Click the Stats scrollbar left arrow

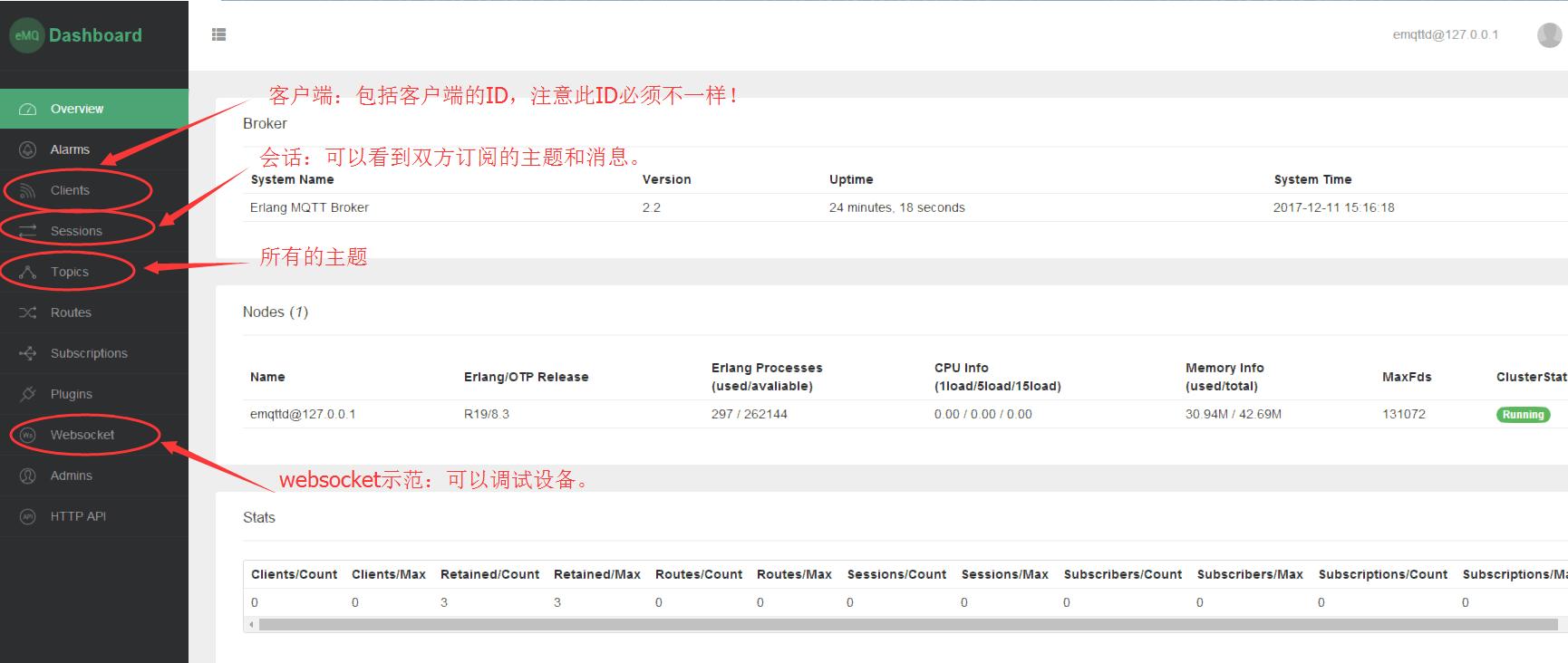[x=251, y=624]
